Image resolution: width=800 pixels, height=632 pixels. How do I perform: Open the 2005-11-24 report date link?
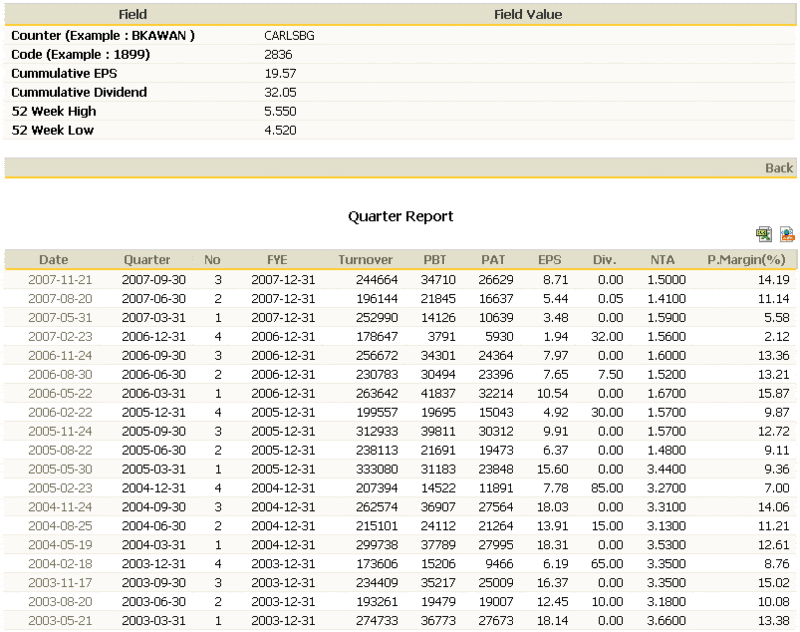(x=60, y=432)
